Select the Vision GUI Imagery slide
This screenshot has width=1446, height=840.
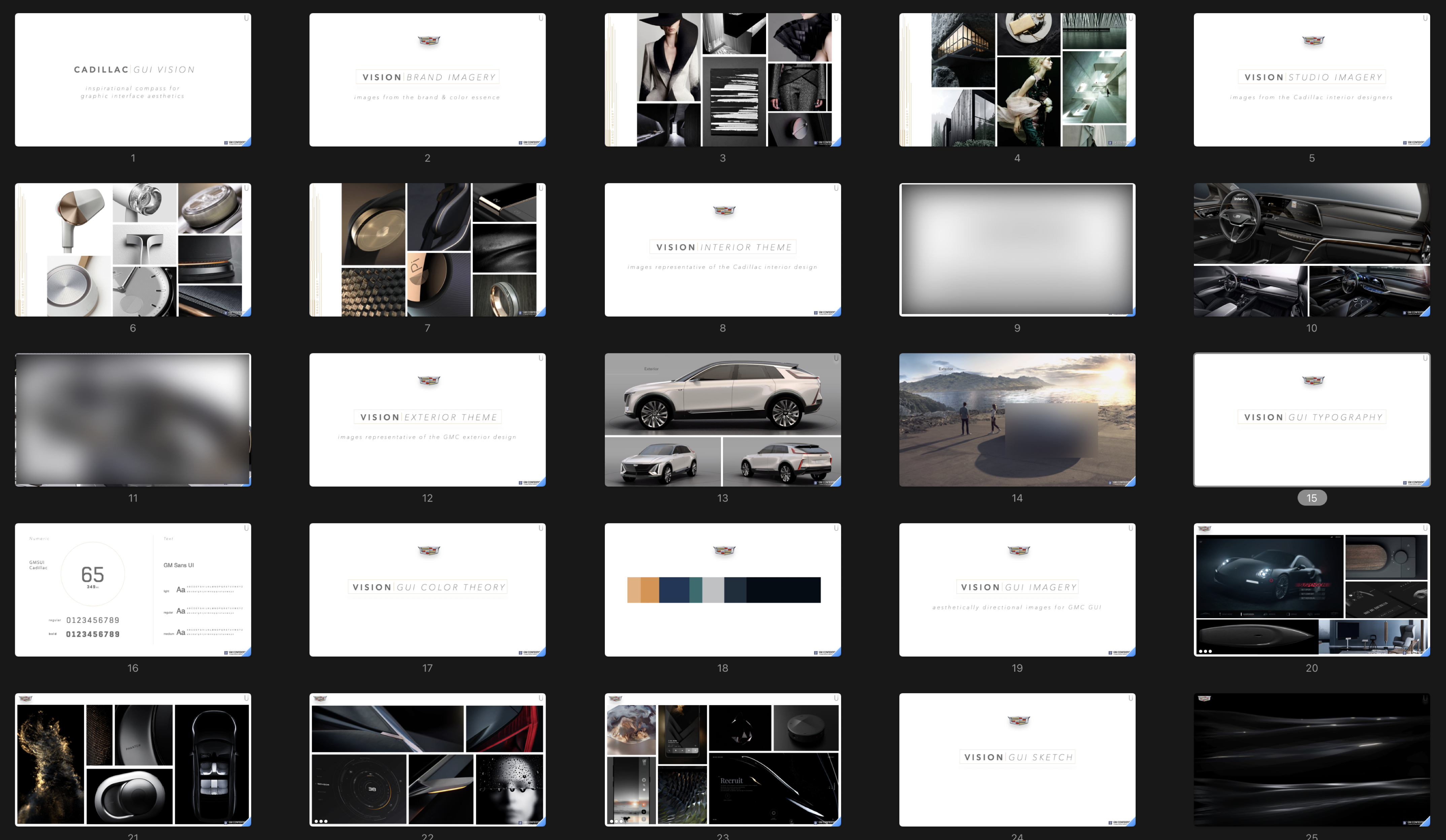(1017, 589)
